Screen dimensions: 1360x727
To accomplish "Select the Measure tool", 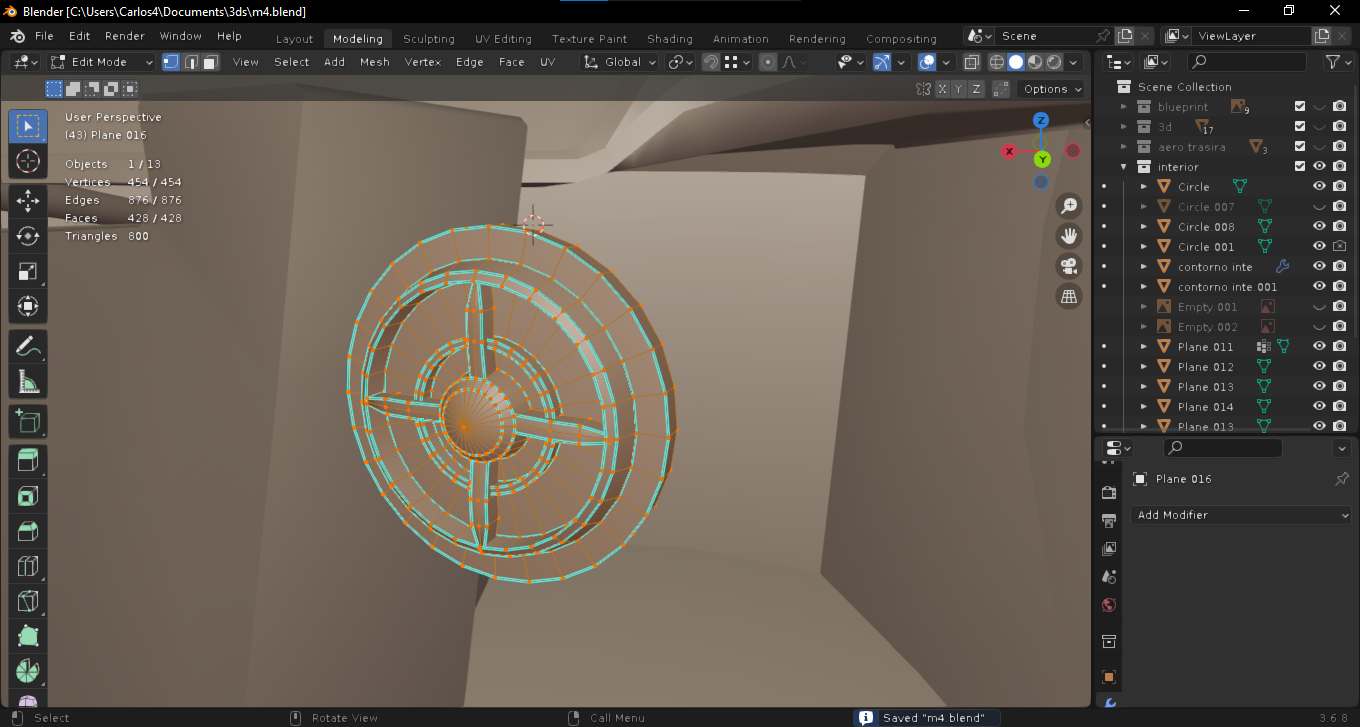I will click(28, 383).
